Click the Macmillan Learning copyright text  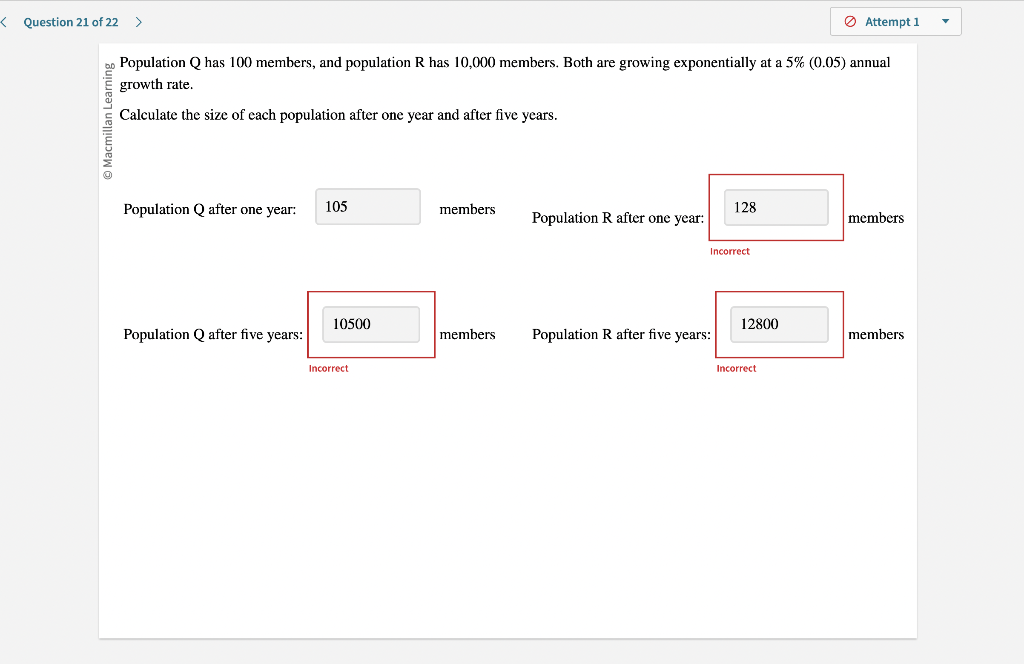pos(107,117)
